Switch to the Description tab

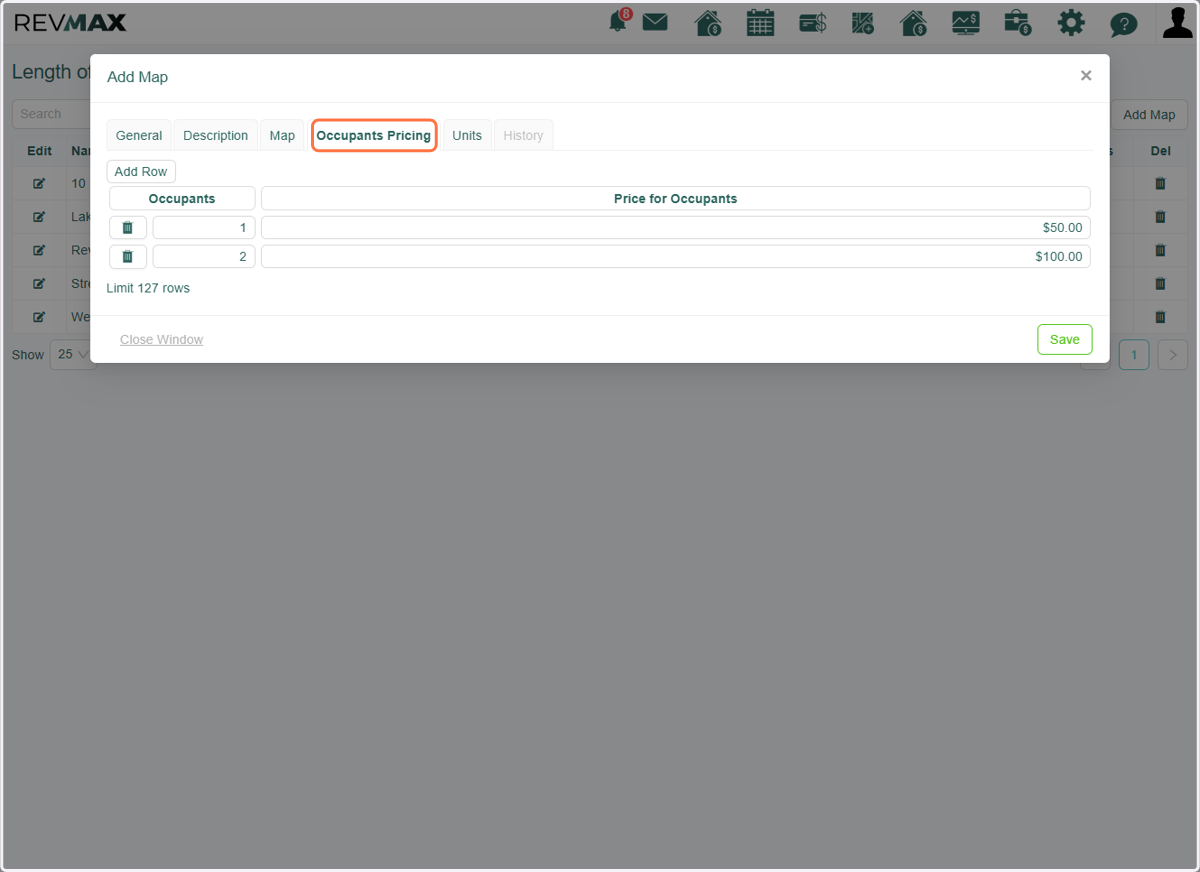pyautogui.click(x=215, y=136)
